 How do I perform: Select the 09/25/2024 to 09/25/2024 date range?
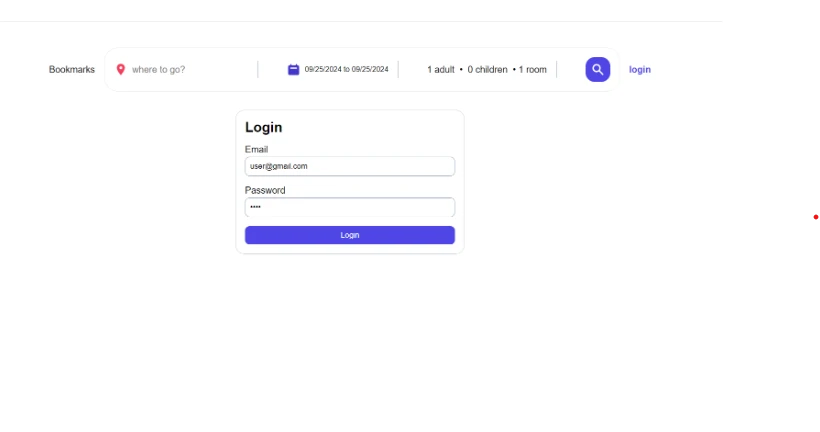[346, 70]
